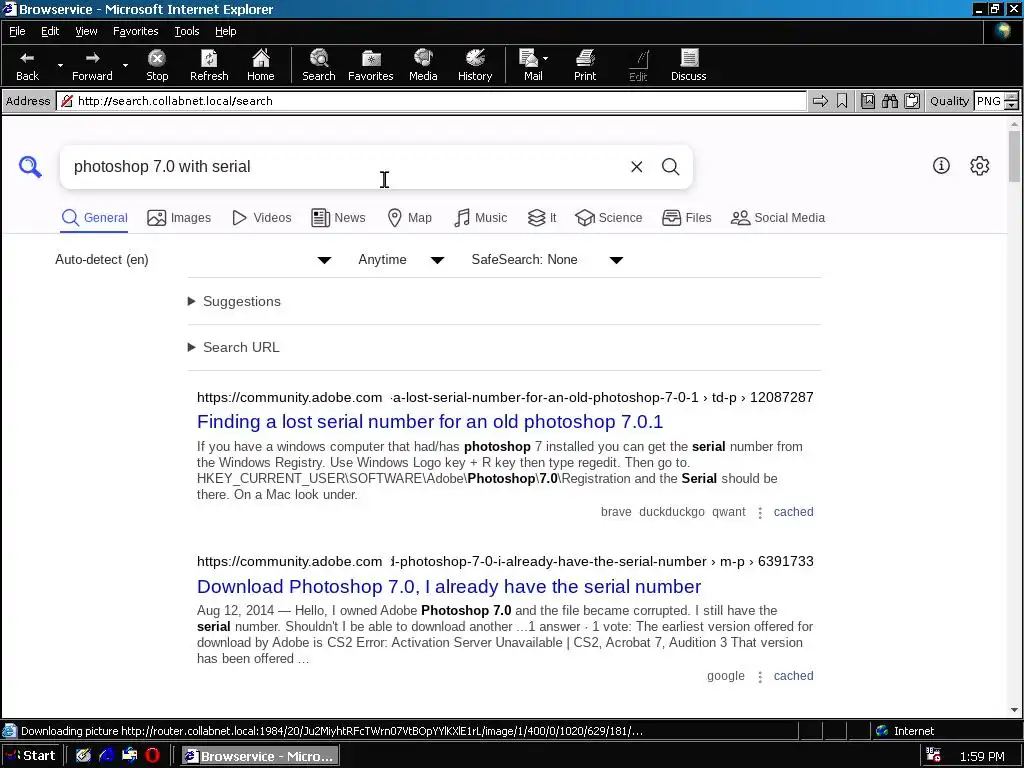
Task: Click the bookmark ribbon icon beside the address bar
Action: point(842,101)
